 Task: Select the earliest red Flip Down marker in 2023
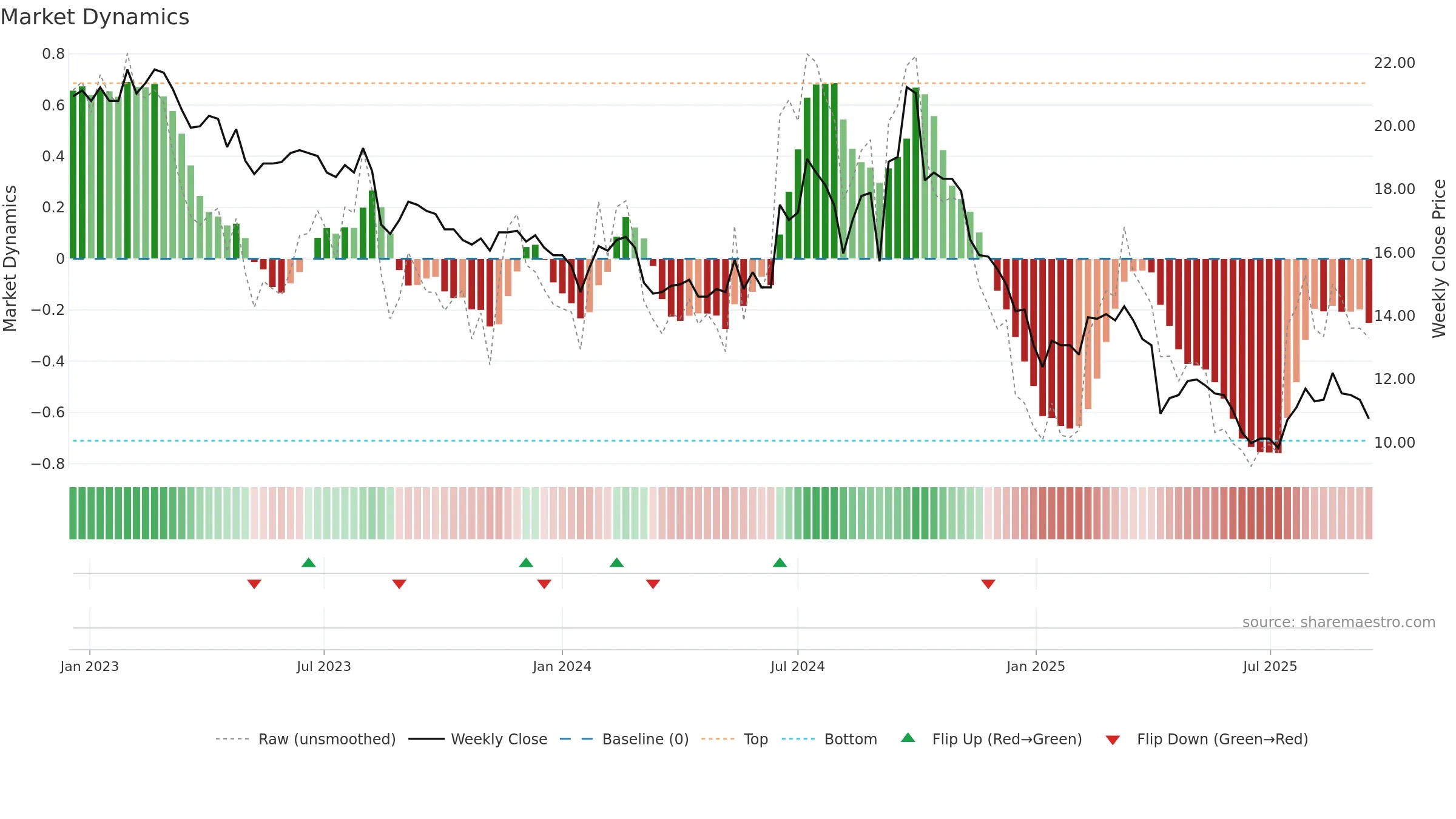[254, 584]
